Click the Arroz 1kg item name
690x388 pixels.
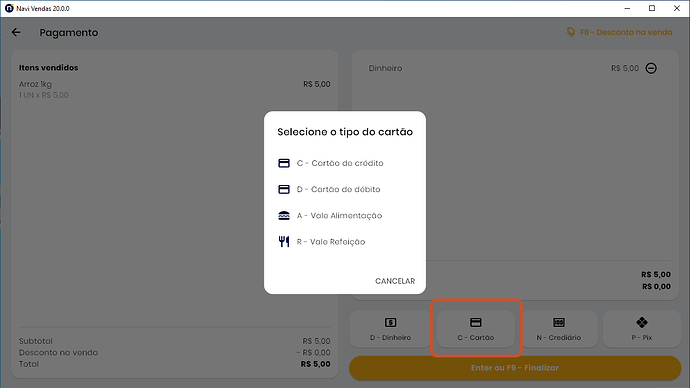(35, 84)
